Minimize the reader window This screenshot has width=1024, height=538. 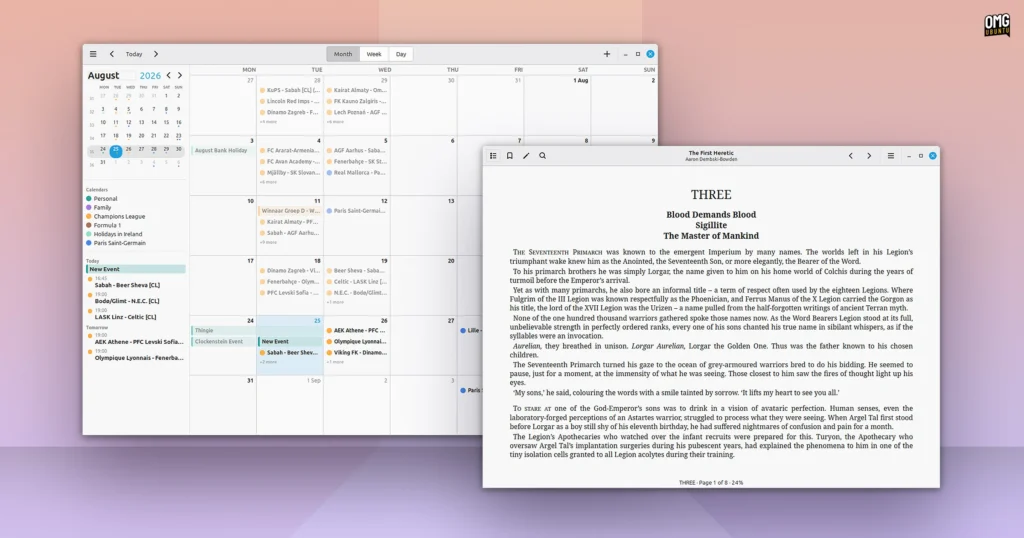[908, 156]
